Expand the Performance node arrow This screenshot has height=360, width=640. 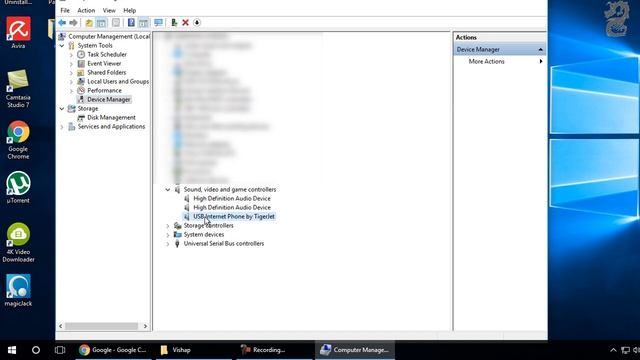(x=71, y=91)
